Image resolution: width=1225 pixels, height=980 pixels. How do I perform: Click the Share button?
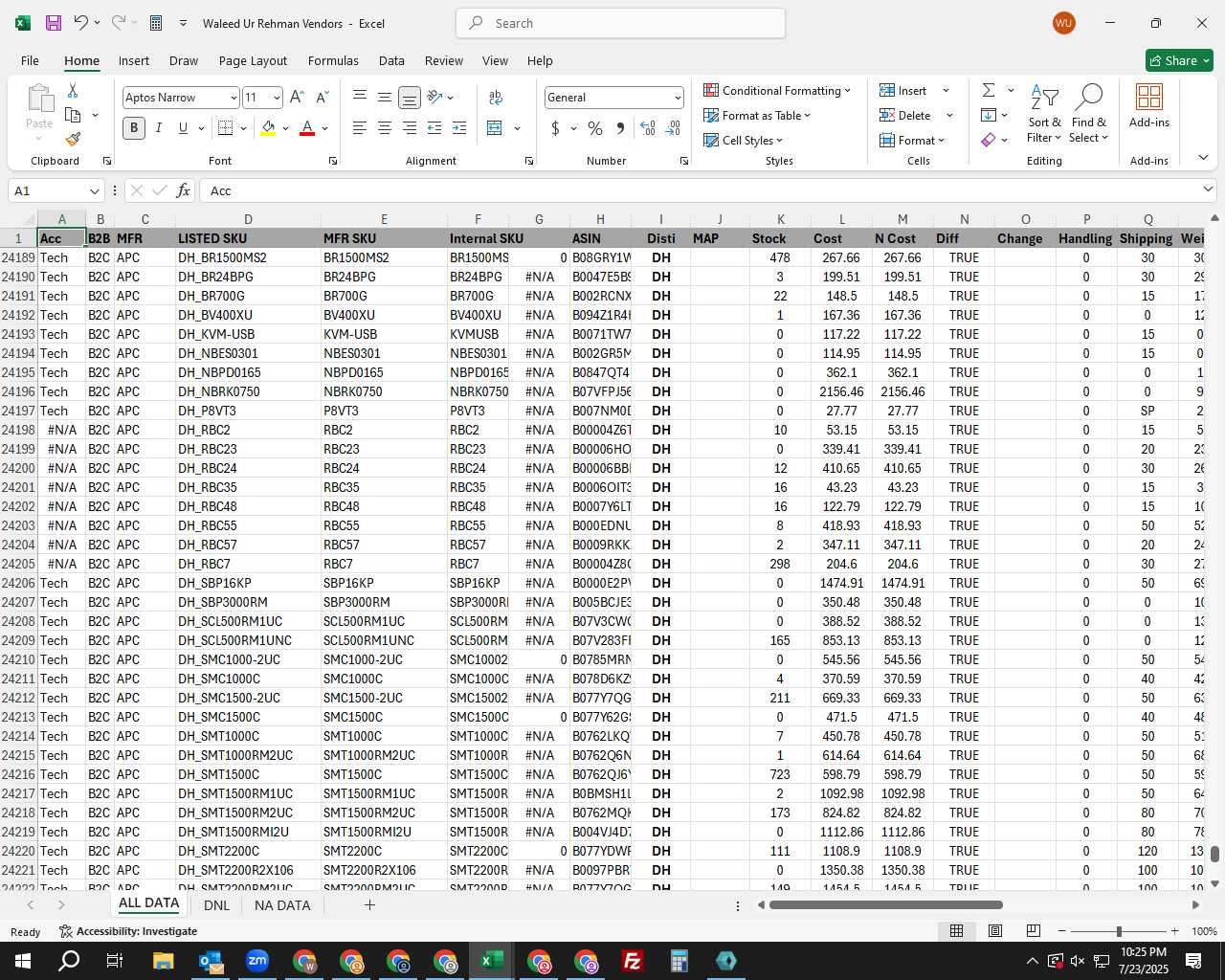point(1179,60)
